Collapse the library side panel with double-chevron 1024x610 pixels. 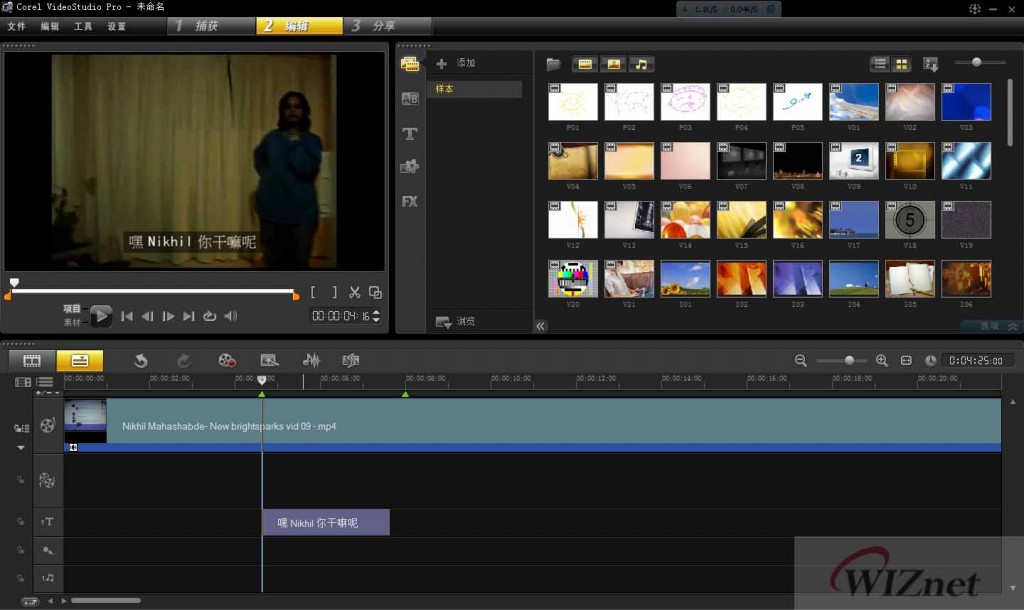pyautogui.click(x=541, y=325)
